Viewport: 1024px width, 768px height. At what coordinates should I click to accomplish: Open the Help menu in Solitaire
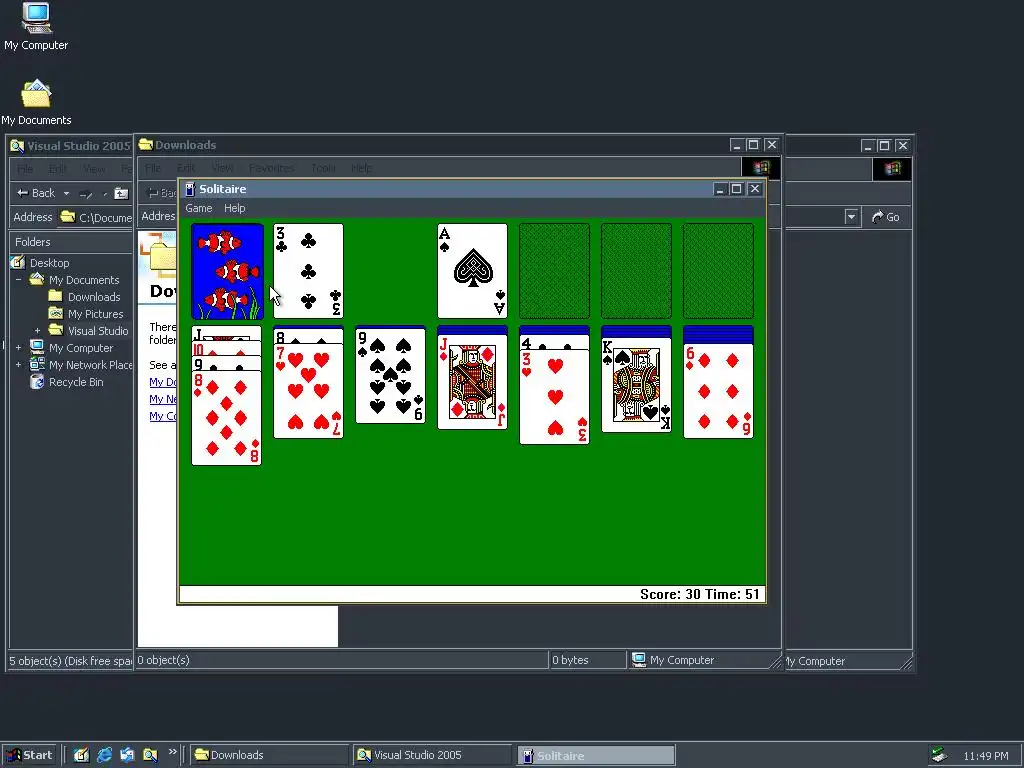coord(234,208)
